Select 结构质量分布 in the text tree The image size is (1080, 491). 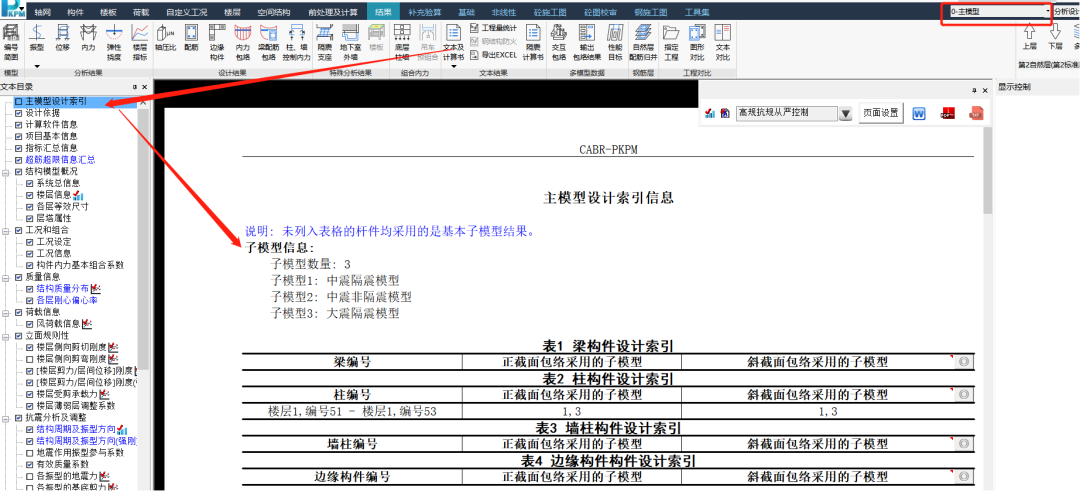point(64,289)
